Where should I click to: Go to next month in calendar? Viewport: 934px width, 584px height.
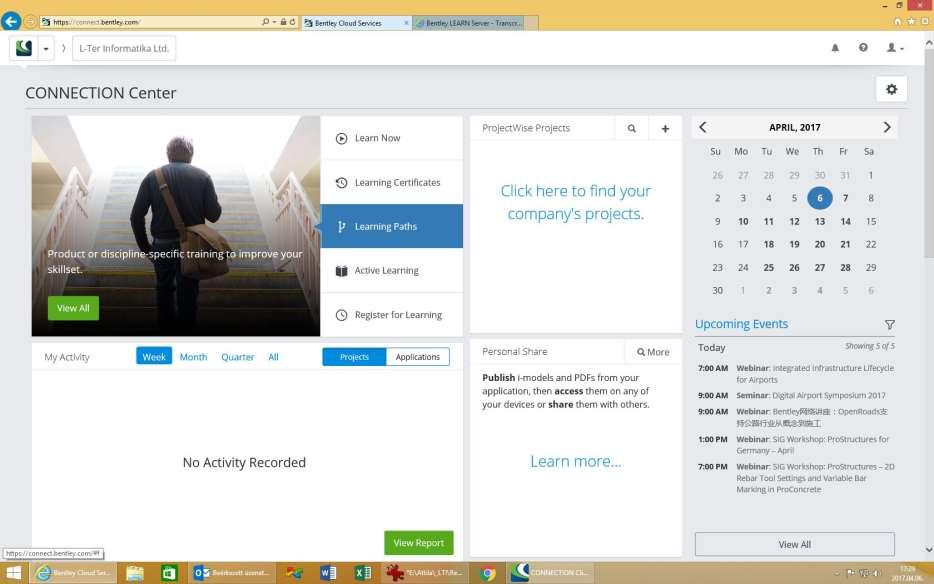(x=887, y=127)
